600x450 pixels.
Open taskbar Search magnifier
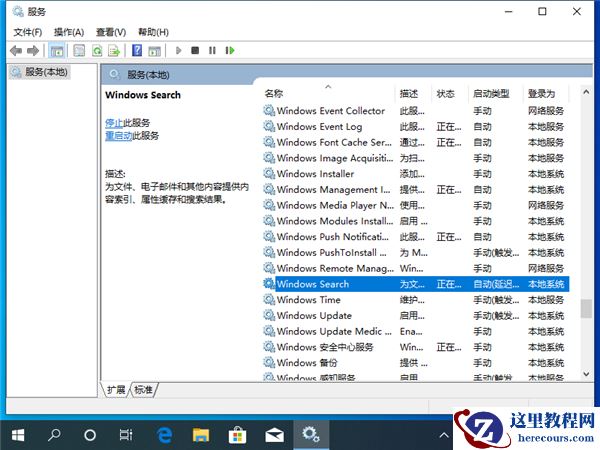point(54,435)
